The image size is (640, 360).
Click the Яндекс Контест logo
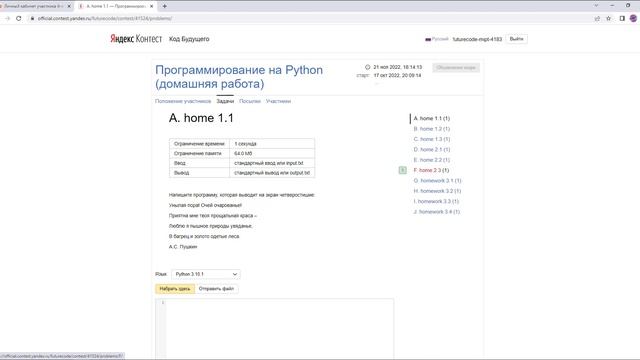pyautogui.click(x=136, y=39)
